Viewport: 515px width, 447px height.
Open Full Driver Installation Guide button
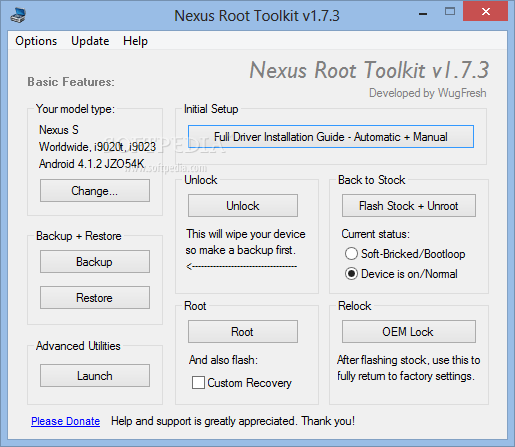[331, 137]
